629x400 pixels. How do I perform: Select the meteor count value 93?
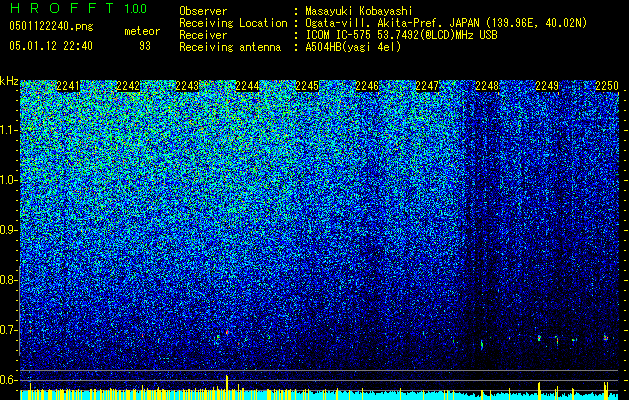[145, 46]
